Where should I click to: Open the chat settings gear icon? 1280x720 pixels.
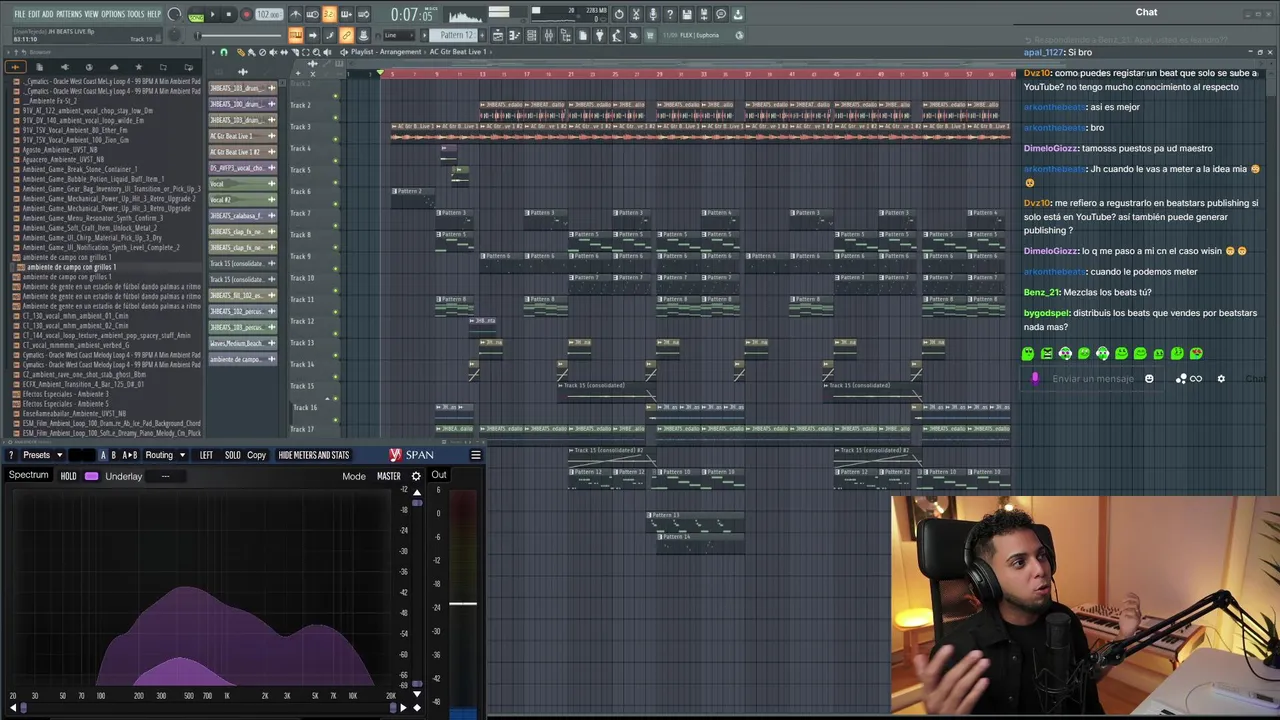point(1221,379)
